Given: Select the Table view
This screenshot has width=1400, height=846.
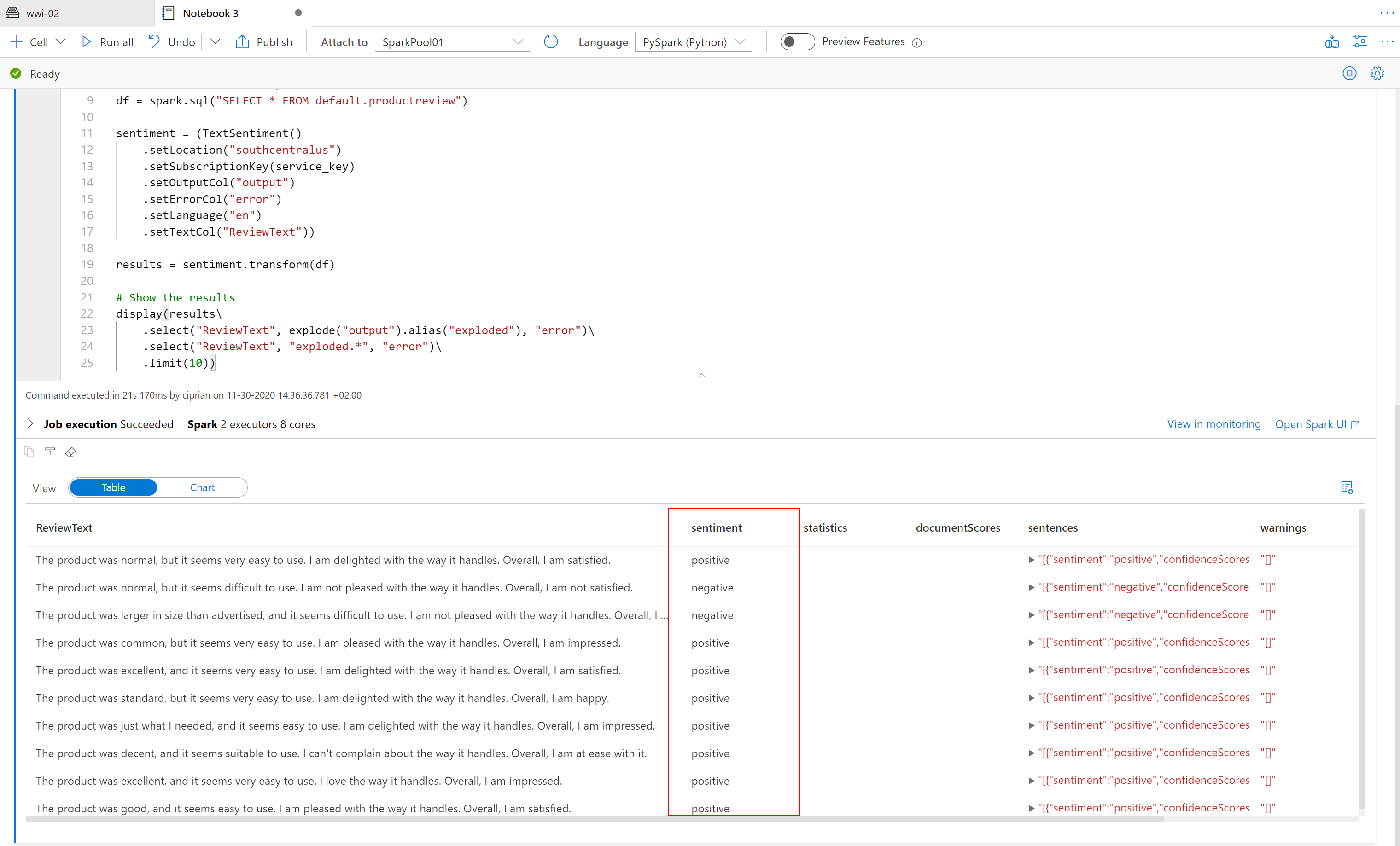Looking at the screenshot, I should tap(114, 487).
